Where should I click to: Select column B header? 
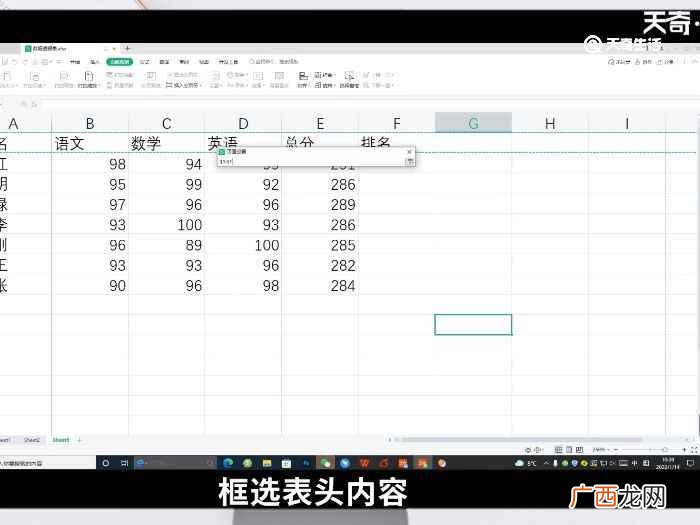[90, 123]
